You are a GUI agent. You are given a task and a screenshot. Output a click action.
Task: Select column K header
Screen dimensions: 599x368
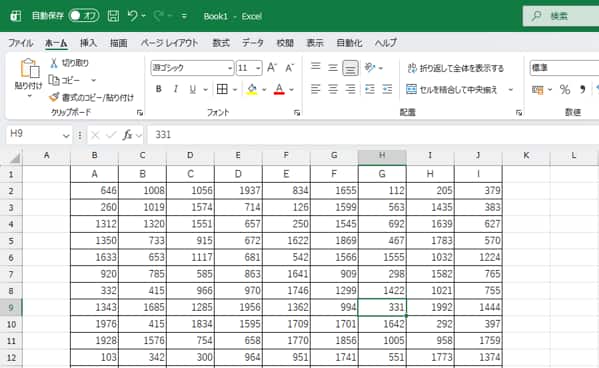coord(526,156)
